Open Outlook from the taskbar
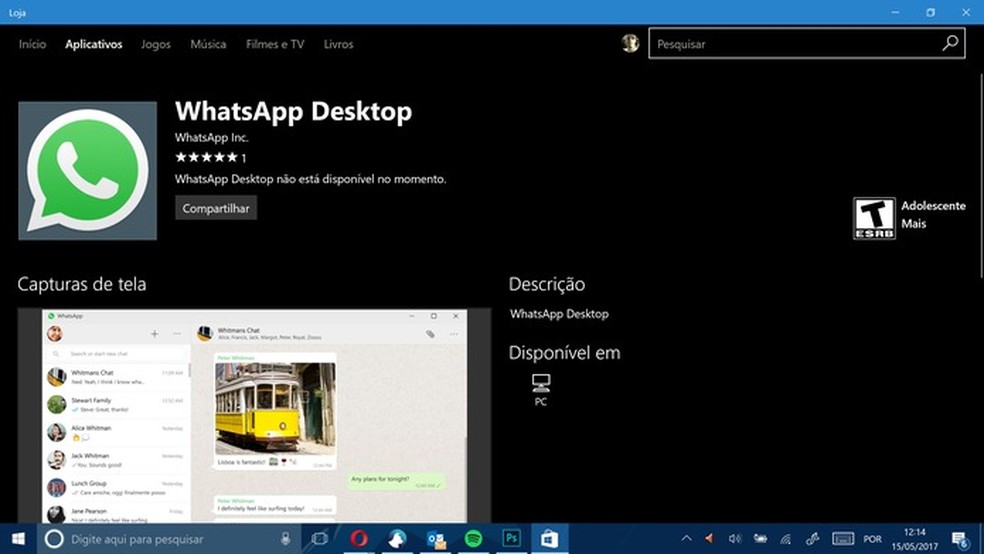Screen dimensions: 984x554 click(x=436, y=539)
